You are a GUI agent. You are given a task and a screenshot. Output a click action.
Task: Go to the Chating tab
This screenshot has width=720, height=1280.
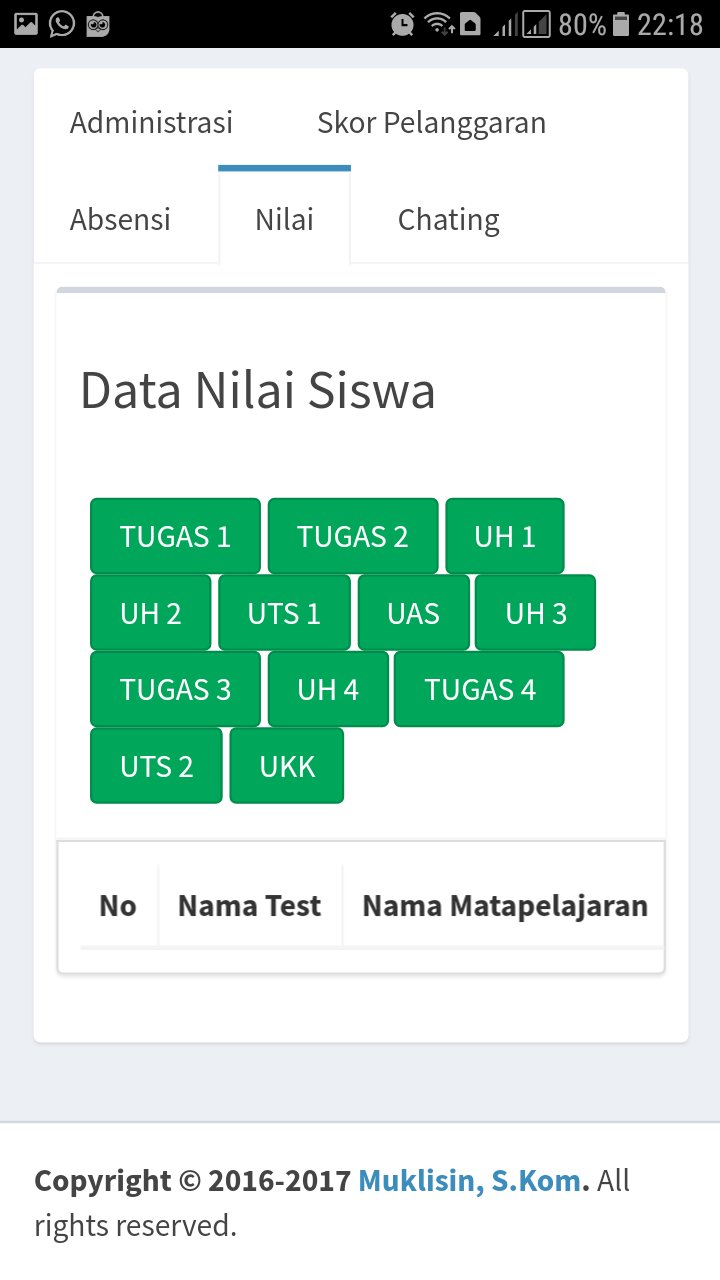[448, 219]
